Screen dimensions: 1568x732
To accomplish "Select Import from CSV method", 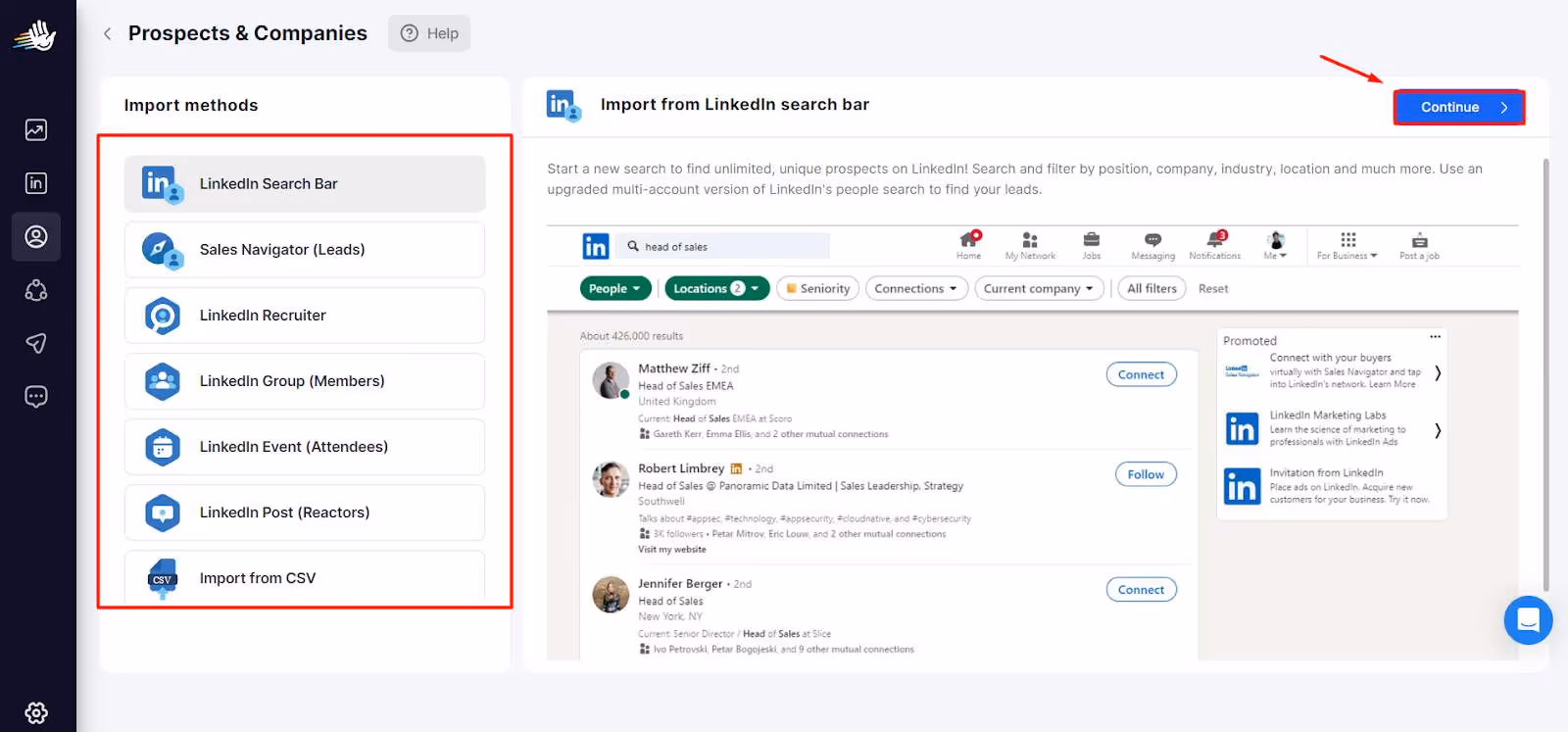I will tap(305, 578).
